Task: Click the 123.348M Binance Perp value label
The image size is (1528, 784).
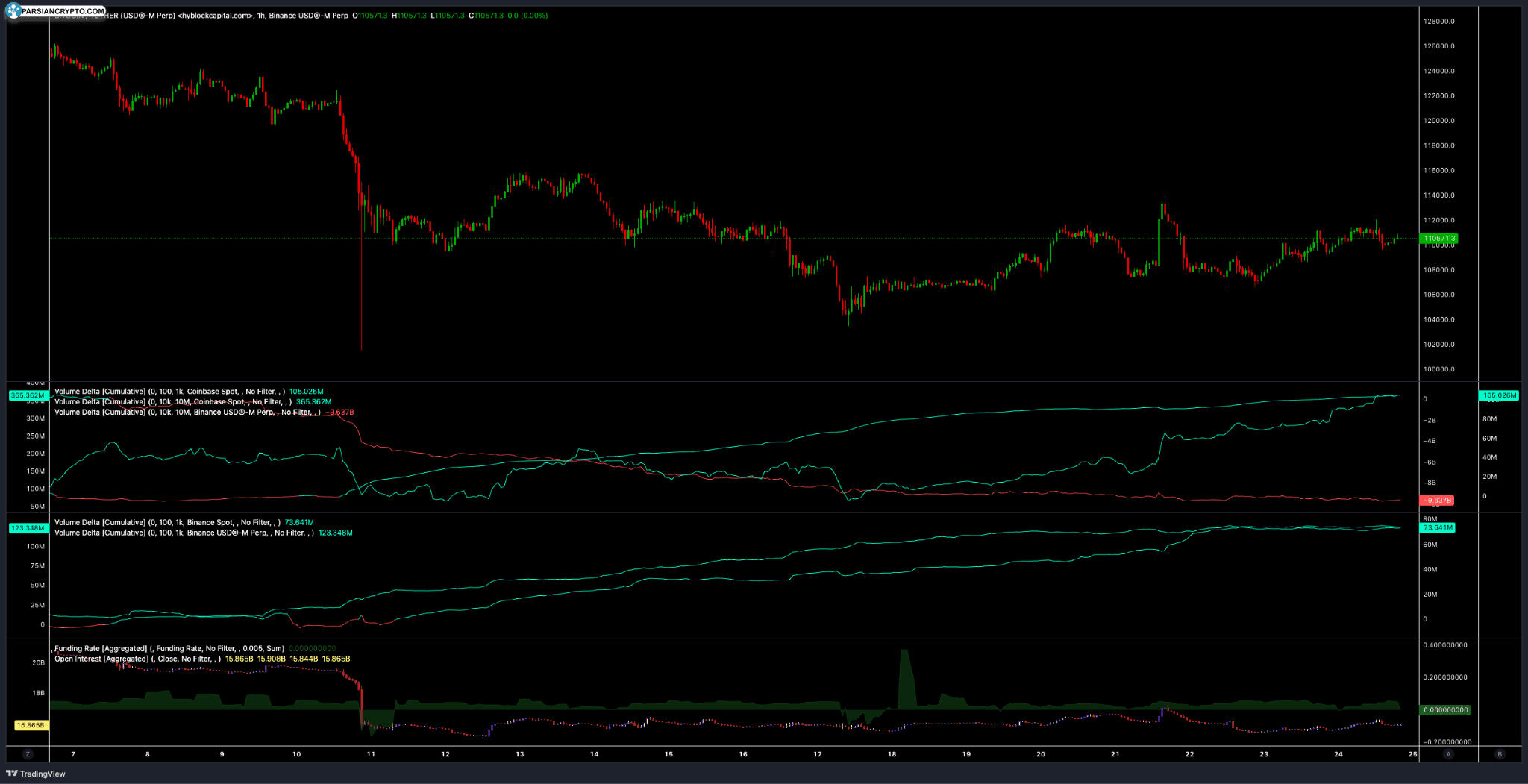Action: [28, 528]
